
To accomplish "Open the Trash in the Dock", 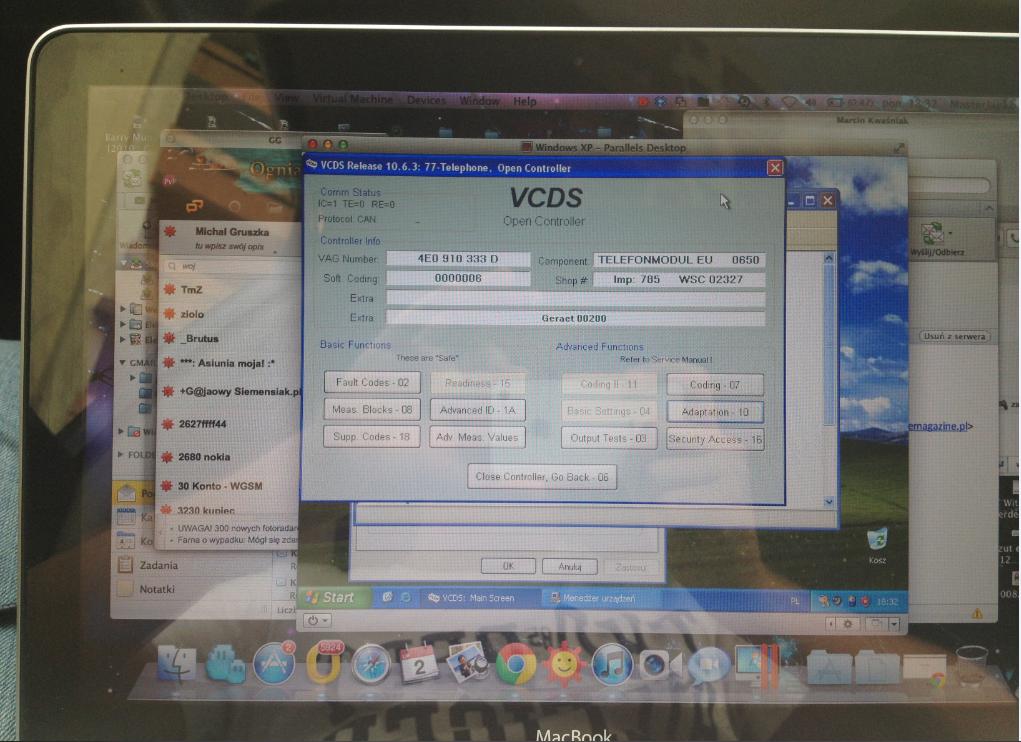I will [x=971, y=665].
